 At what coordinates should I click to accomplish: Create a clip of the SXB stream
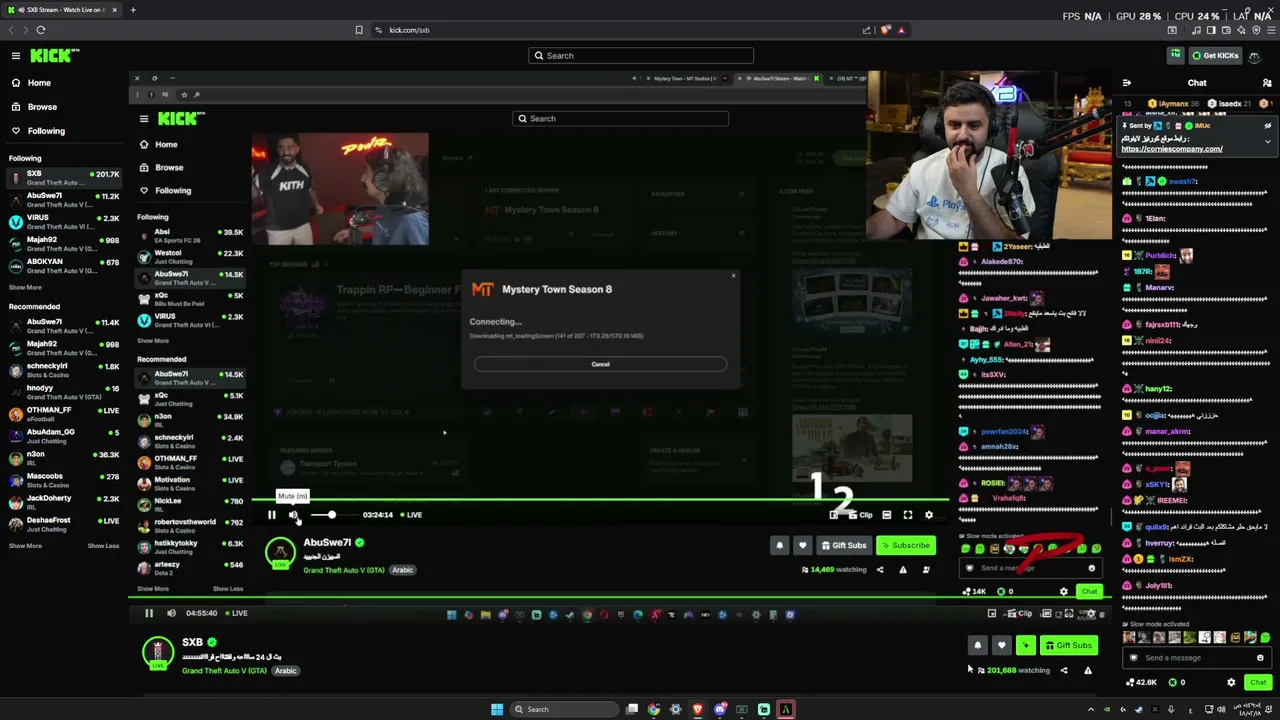[x=1020, y=614]
